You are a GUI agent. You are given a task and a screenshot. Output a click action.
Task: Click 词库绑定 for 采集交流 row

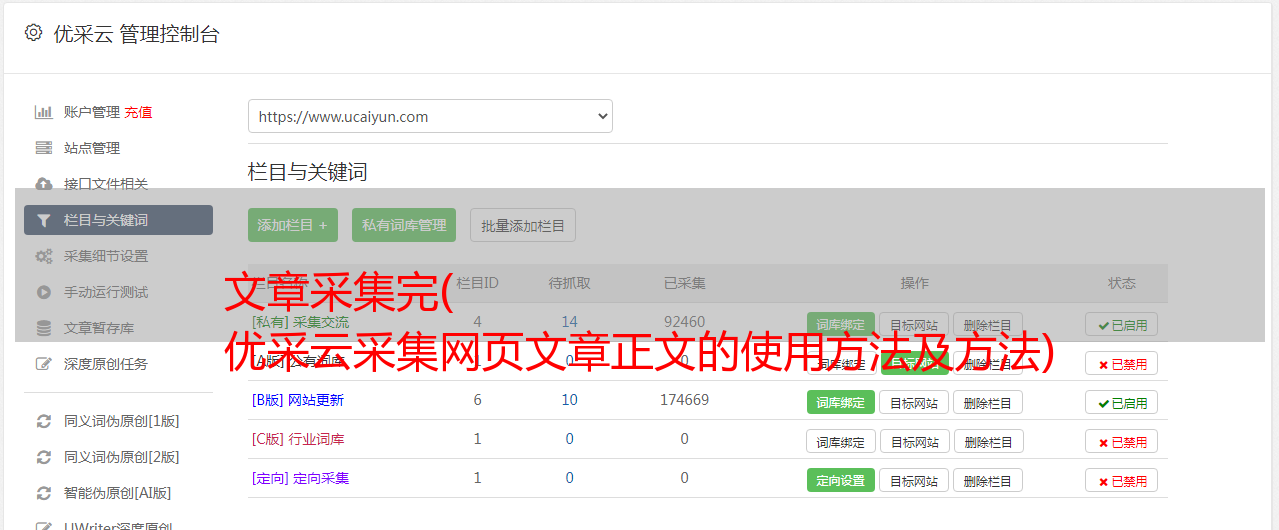coord(841,324)
